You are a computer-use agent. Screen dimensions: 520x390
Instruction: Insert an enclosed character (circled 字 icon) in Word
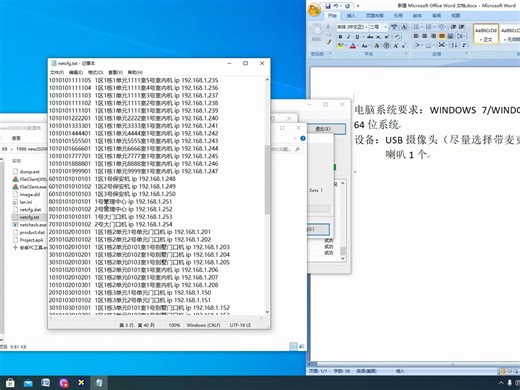[x=386, y=46]
